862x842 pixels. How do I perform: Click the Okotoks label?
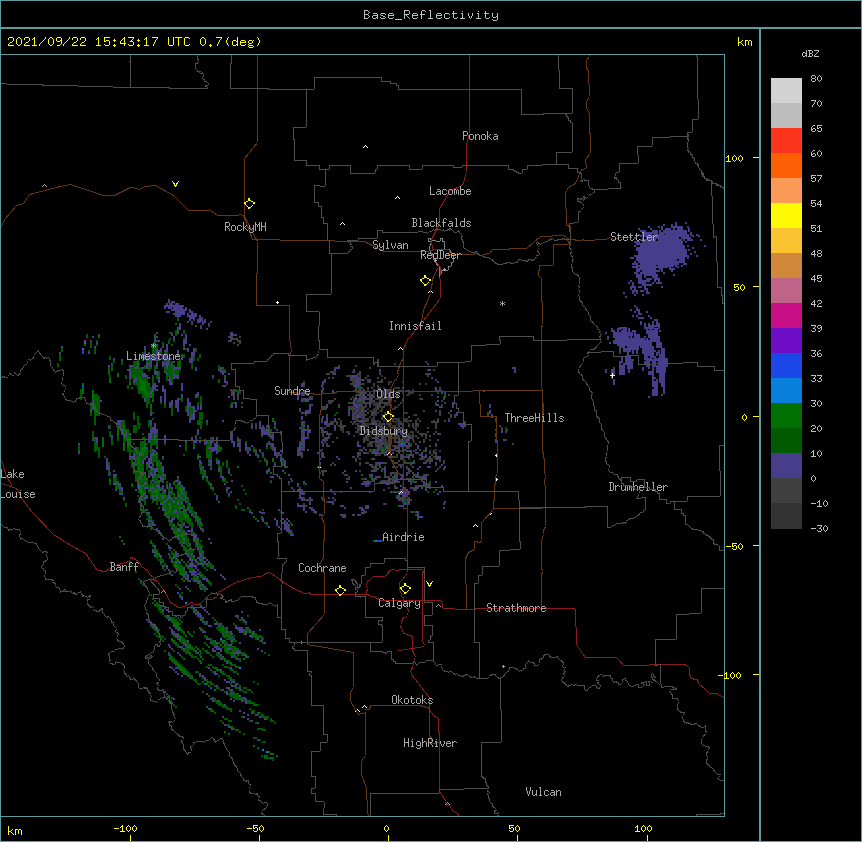412,700
